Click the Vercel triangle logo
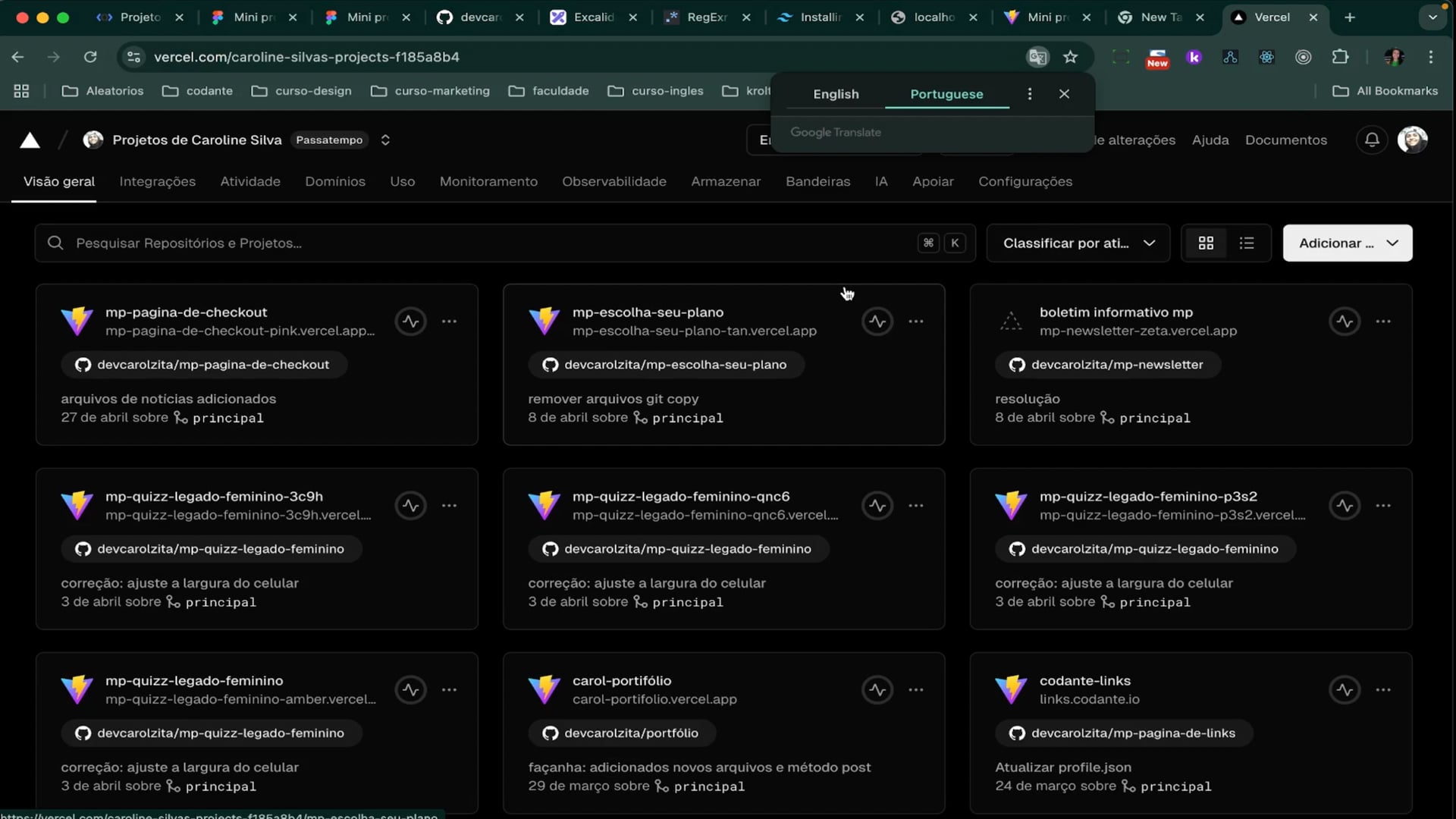The image size is (1456, 819). coord(30,140)
